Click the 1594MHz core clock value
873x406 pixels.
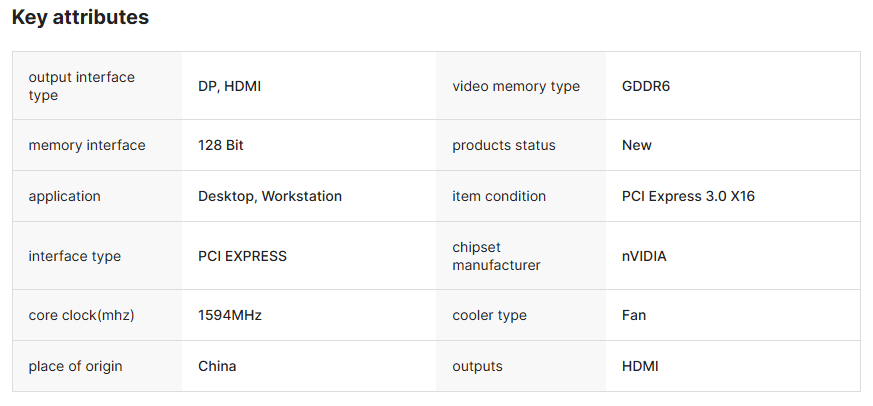pyautogui.click(x=230, y=315)
